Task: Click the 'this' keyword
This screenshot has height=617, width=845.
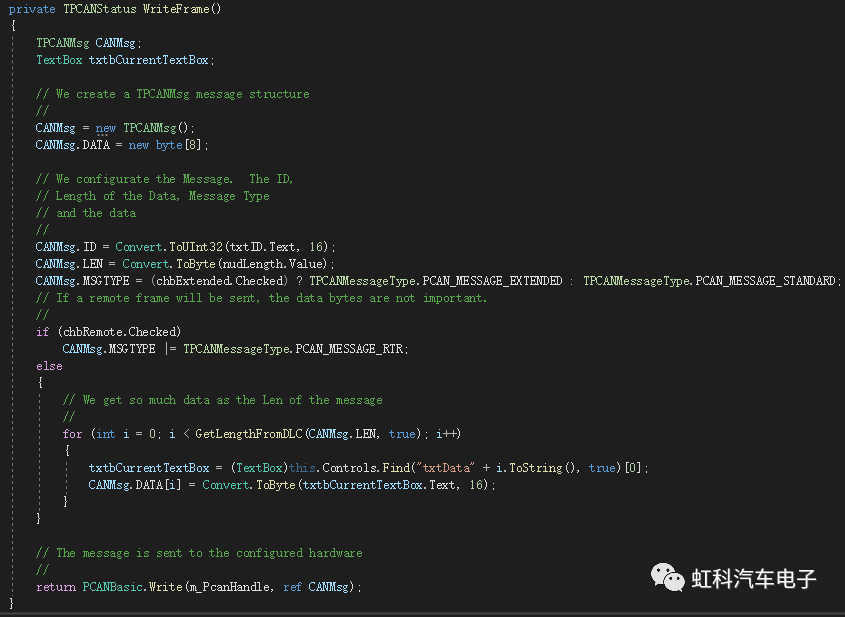Action: (302, 468)
